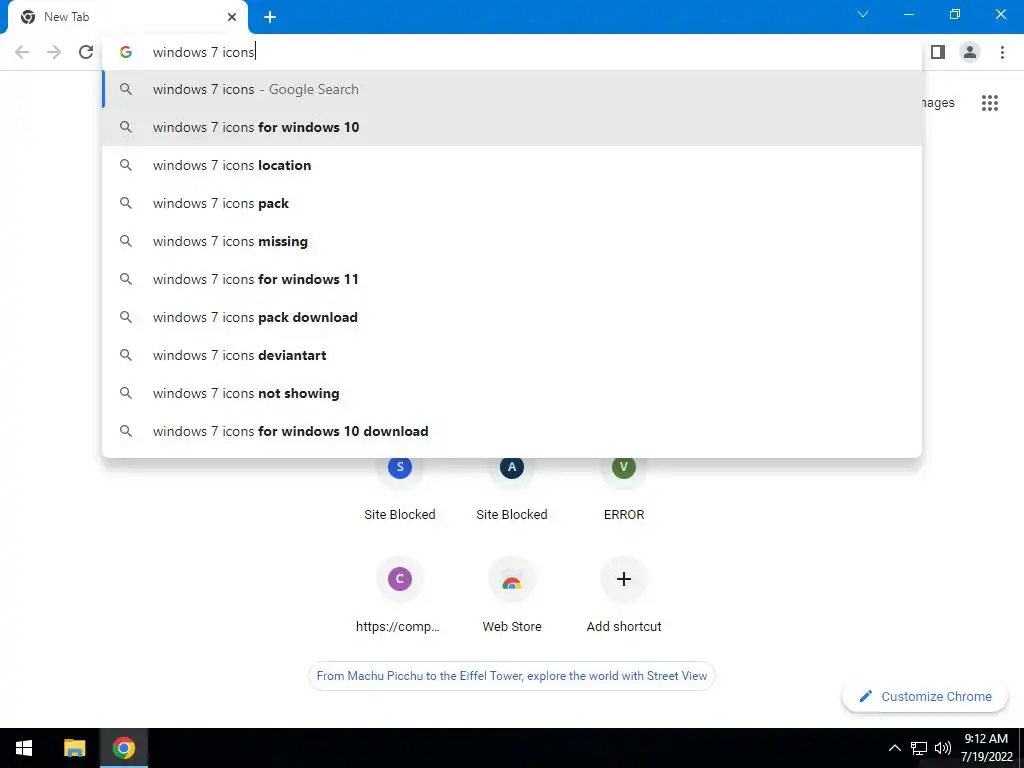Screen dimensions: 1024x768
Task: Open the profile avatar menu
Action: click(970, 52)
